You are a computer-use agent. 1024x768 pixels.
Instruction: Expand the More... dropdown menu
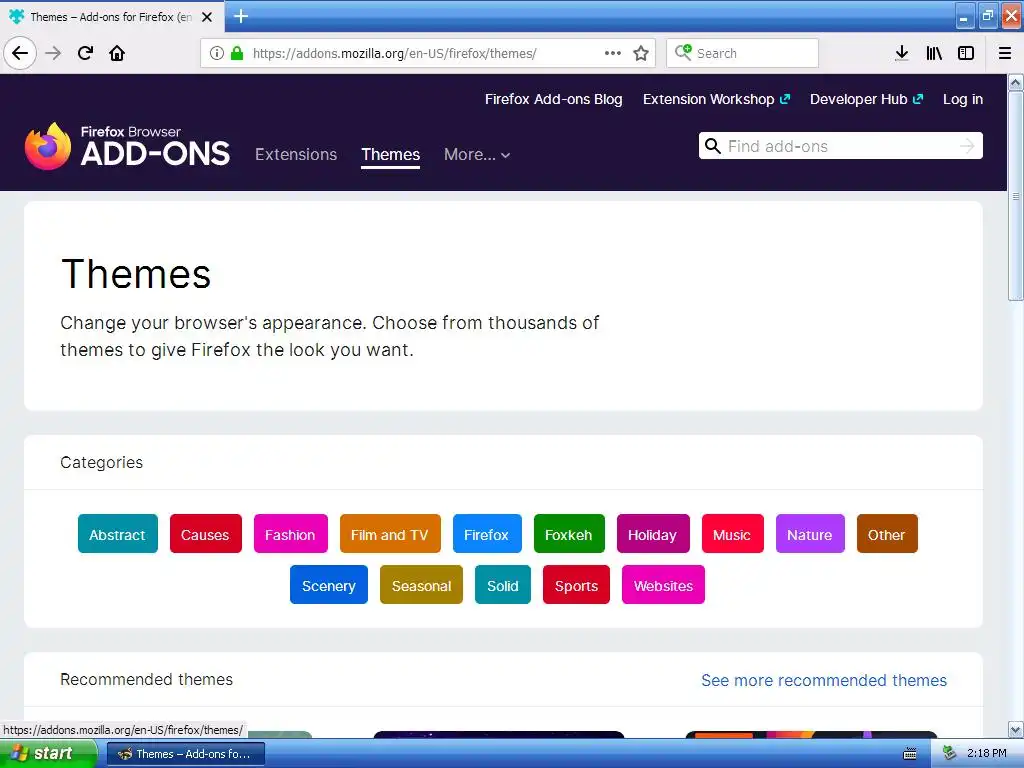coord(477,155)
